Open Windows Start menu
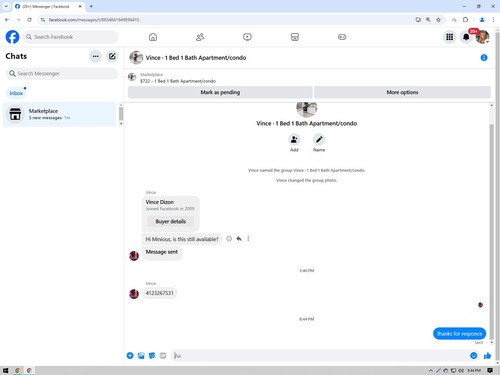Viewport: 500px width, 375px height. coord(5,370)
